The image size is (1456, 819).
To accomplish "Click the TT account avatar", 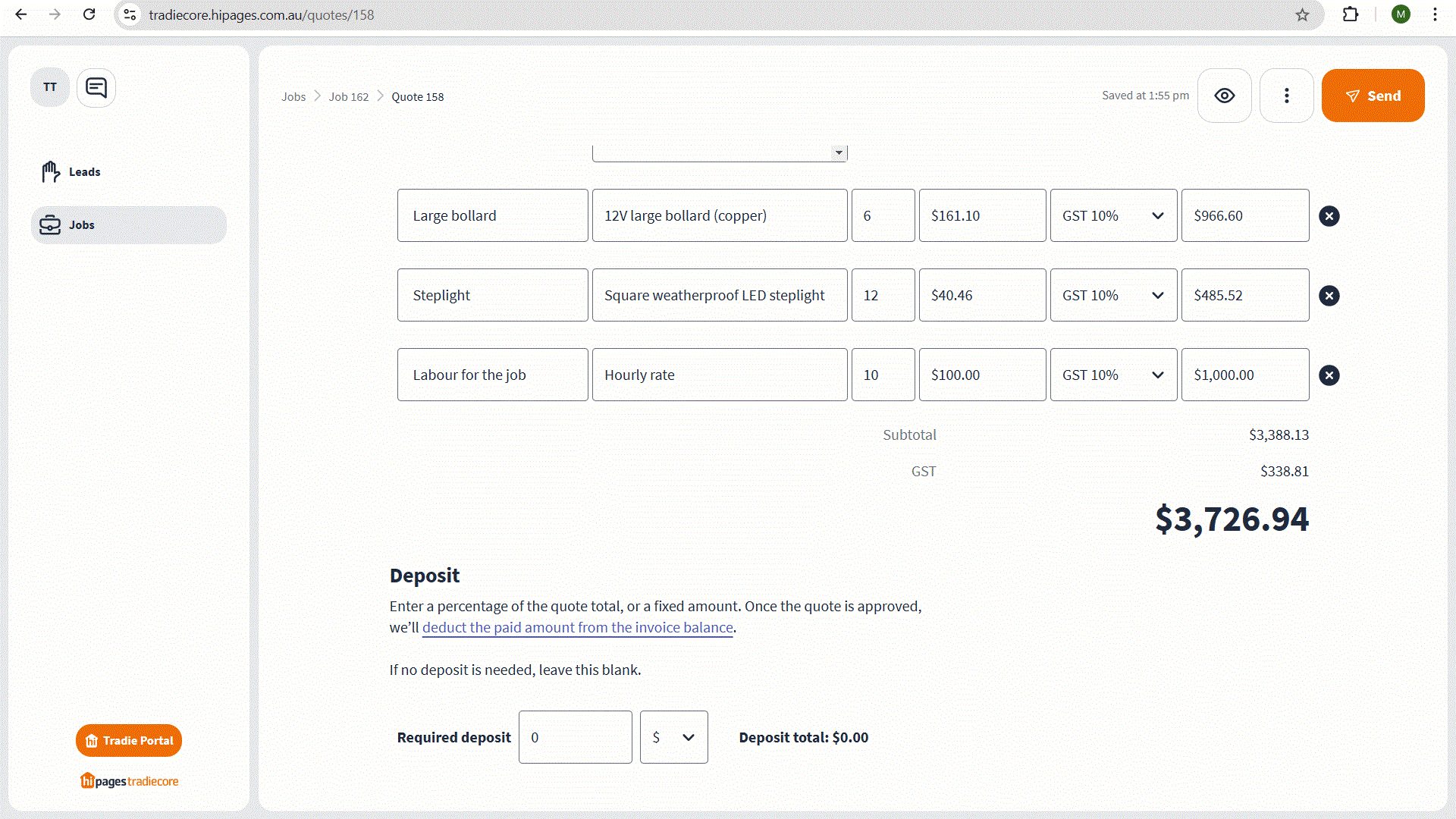I will (50, 88).
